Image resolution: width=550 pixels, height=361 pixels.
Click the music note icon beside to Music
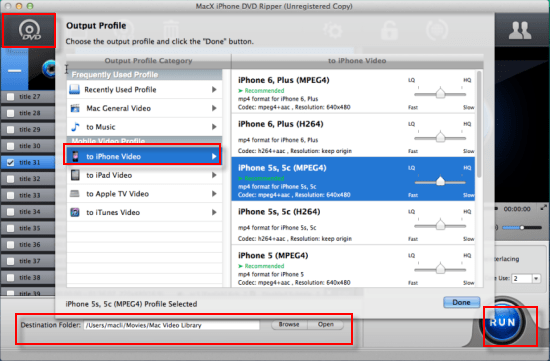75,127
